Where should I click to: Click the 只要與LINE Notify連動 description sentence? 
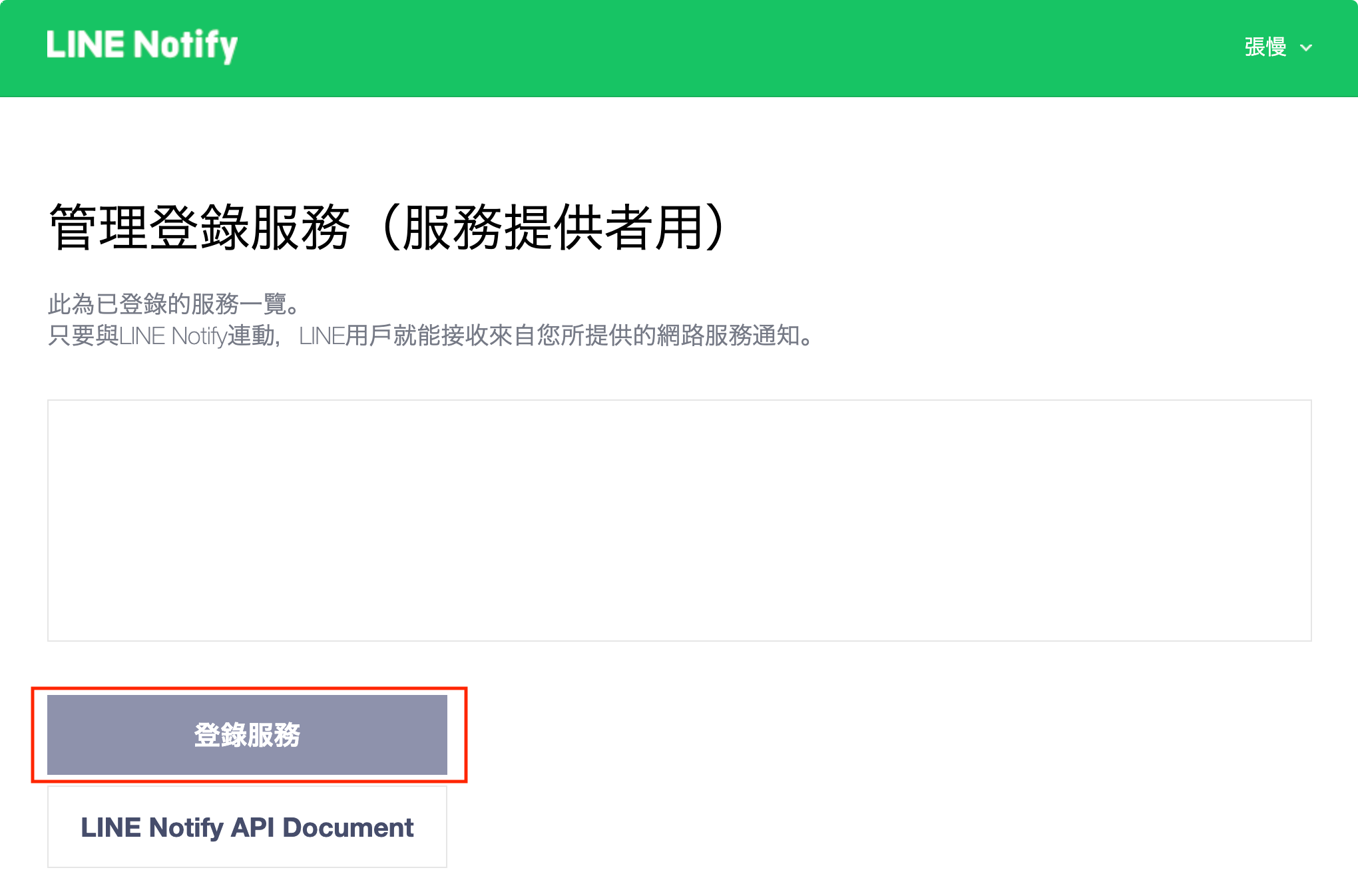click(163, 336)
